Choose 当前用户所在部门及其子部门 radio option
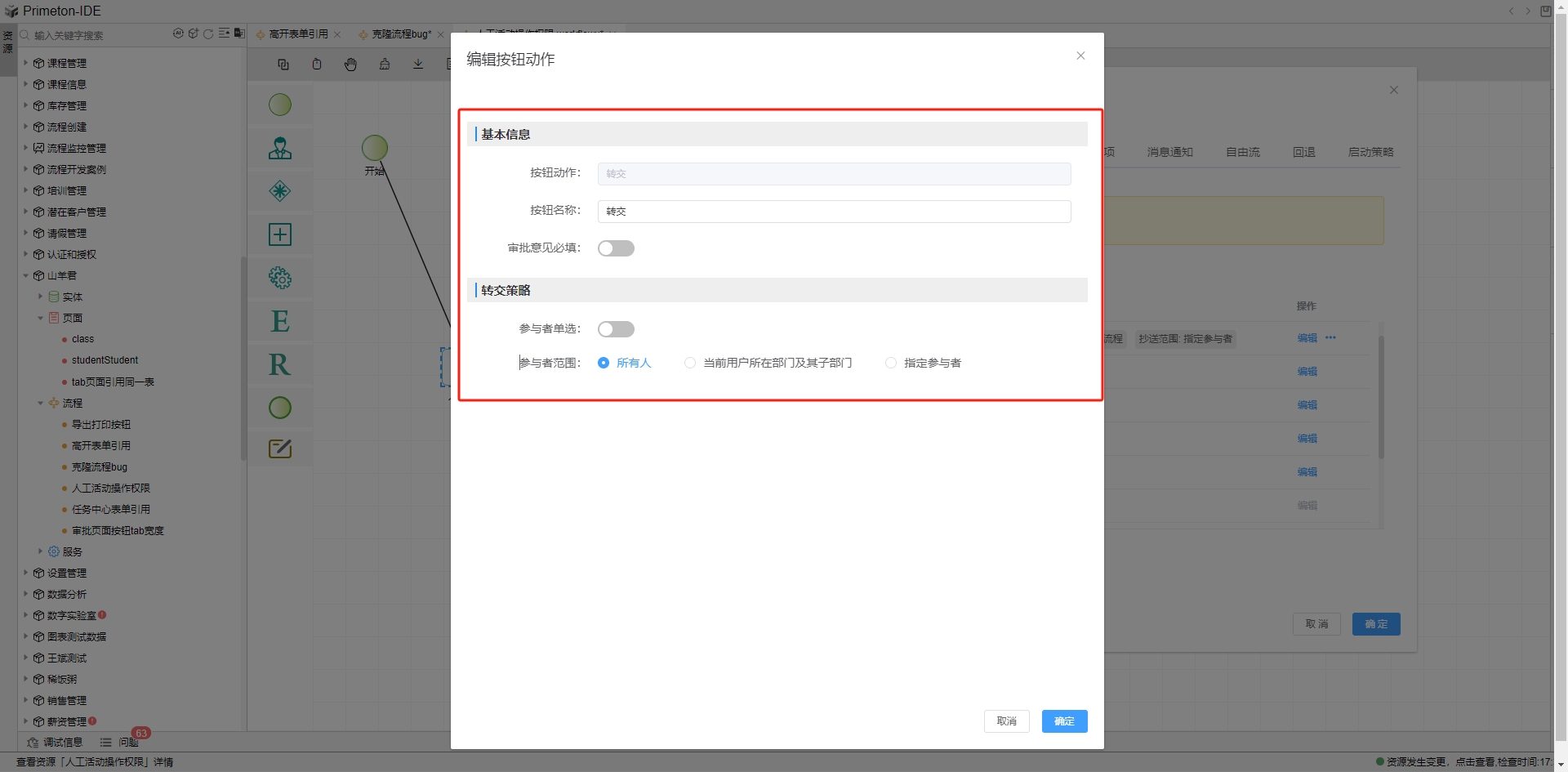This screenshot has width=1568, height=772. pos(690,363)
